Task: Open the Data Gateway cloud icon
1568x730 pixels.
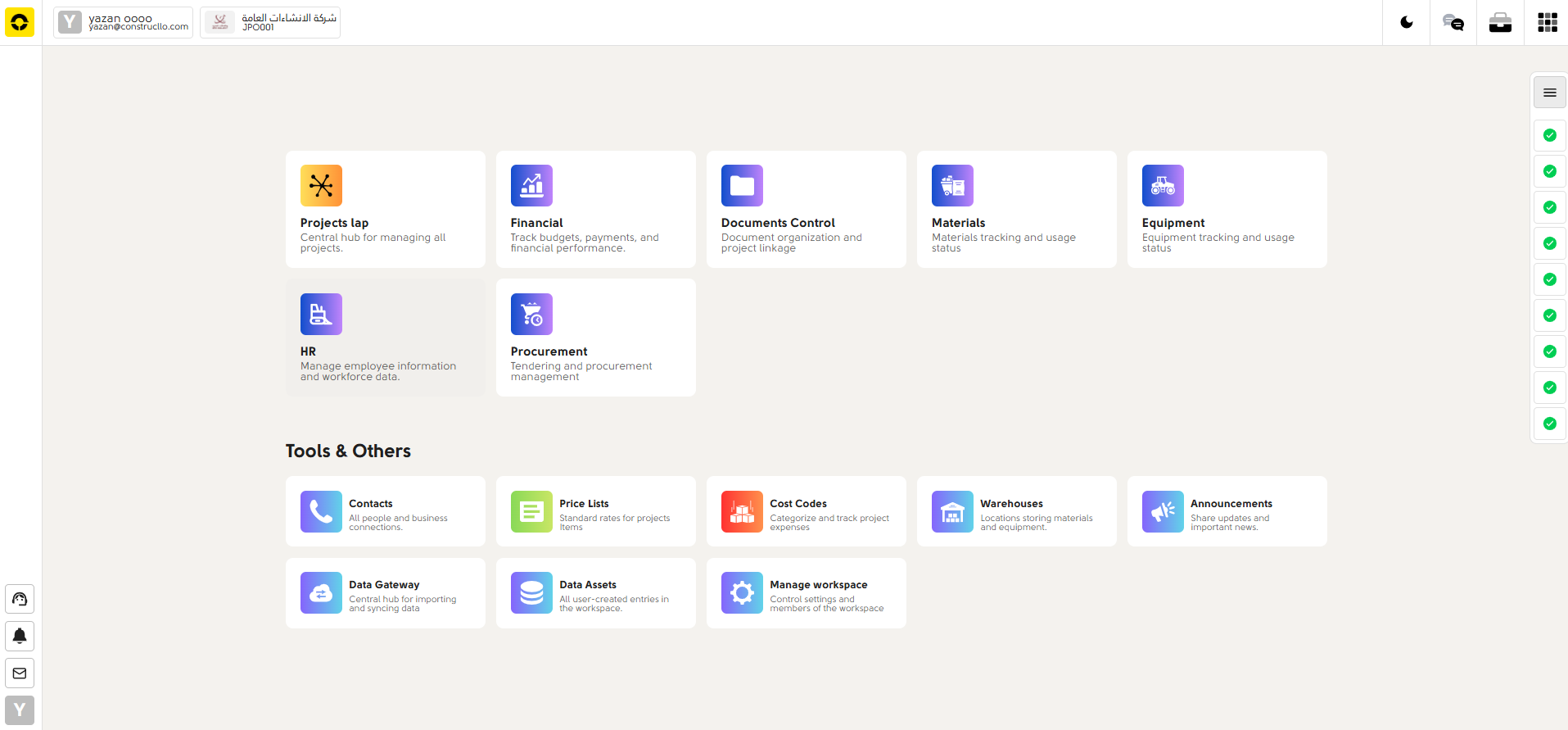Action: pyautogui.click(x=321, y=592)
